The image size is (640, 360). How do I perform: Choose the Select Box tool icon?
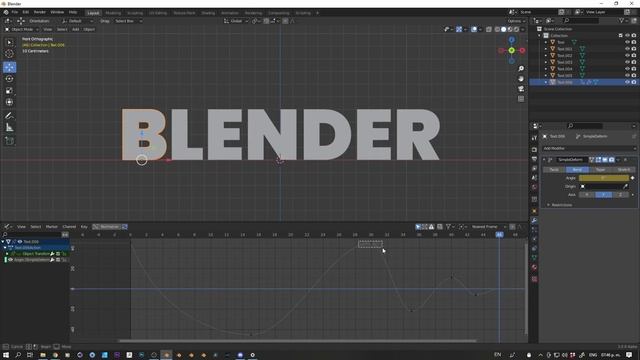(9, 42)
